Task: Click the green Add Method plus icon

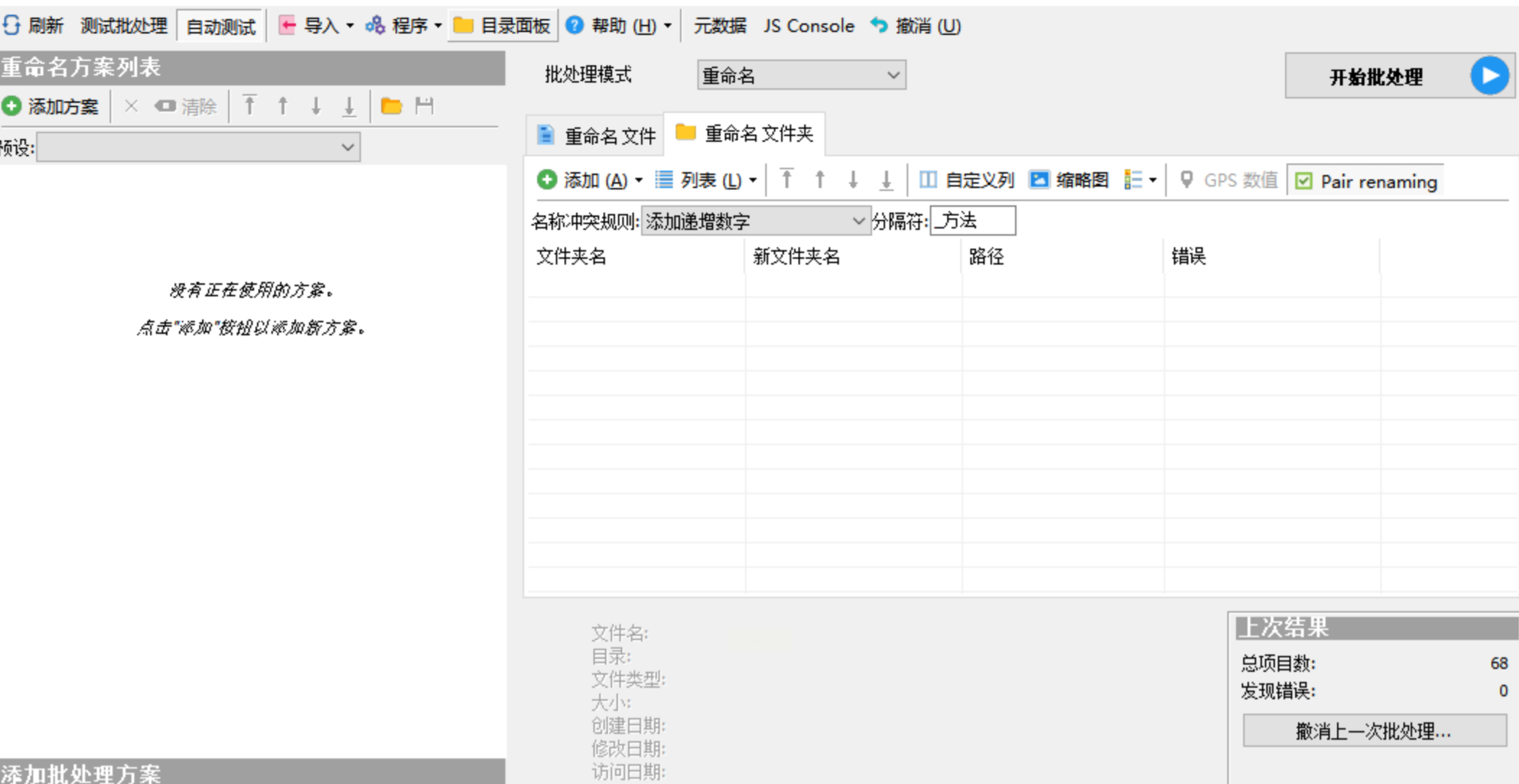Action: [12, 106]
